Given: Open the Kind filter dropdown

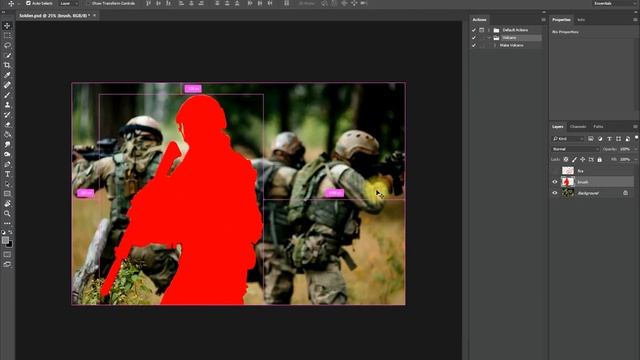Looking at the screenshot, I should point(568,139).
